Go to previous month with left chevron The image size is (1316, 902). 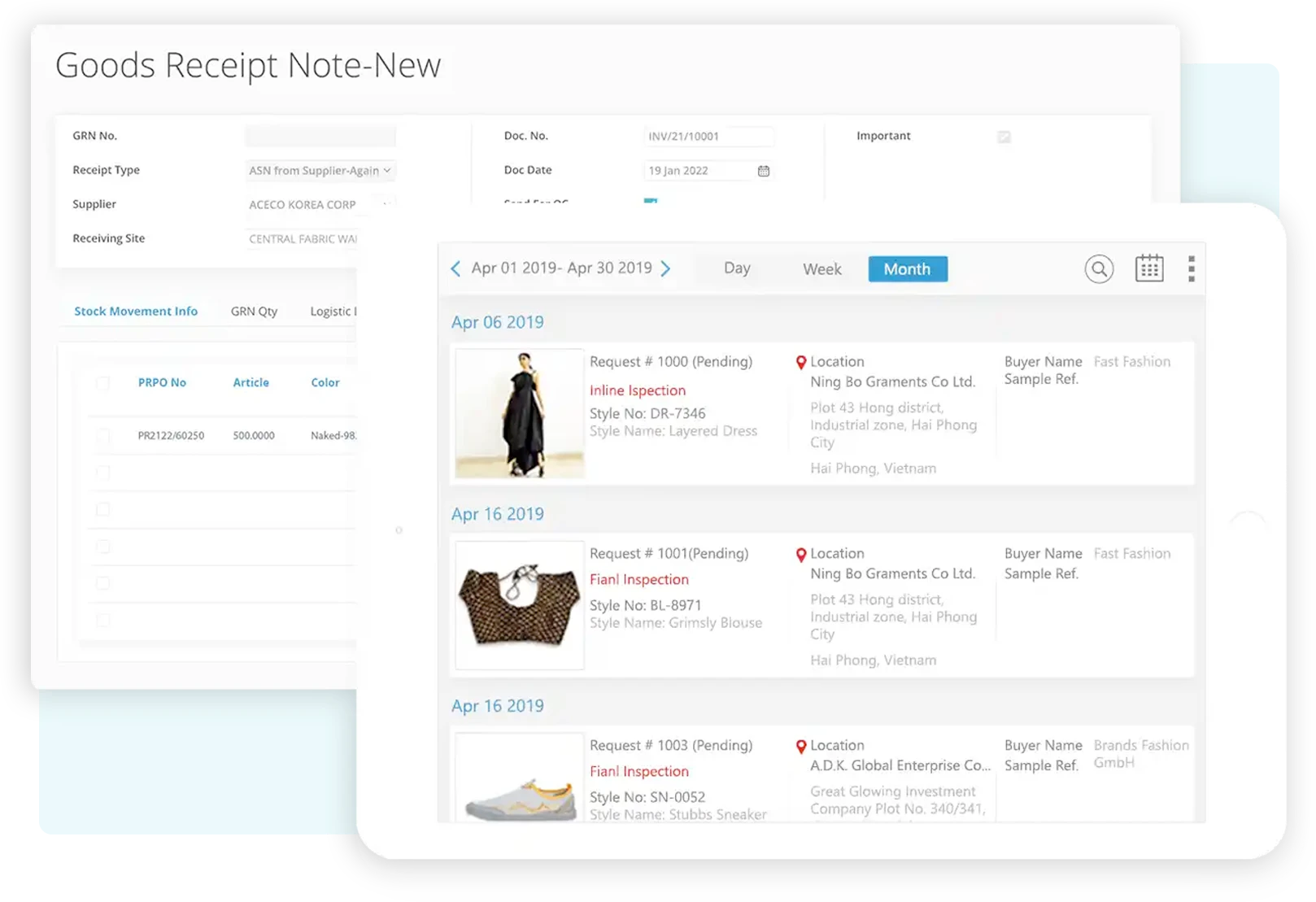coord(455,268)
